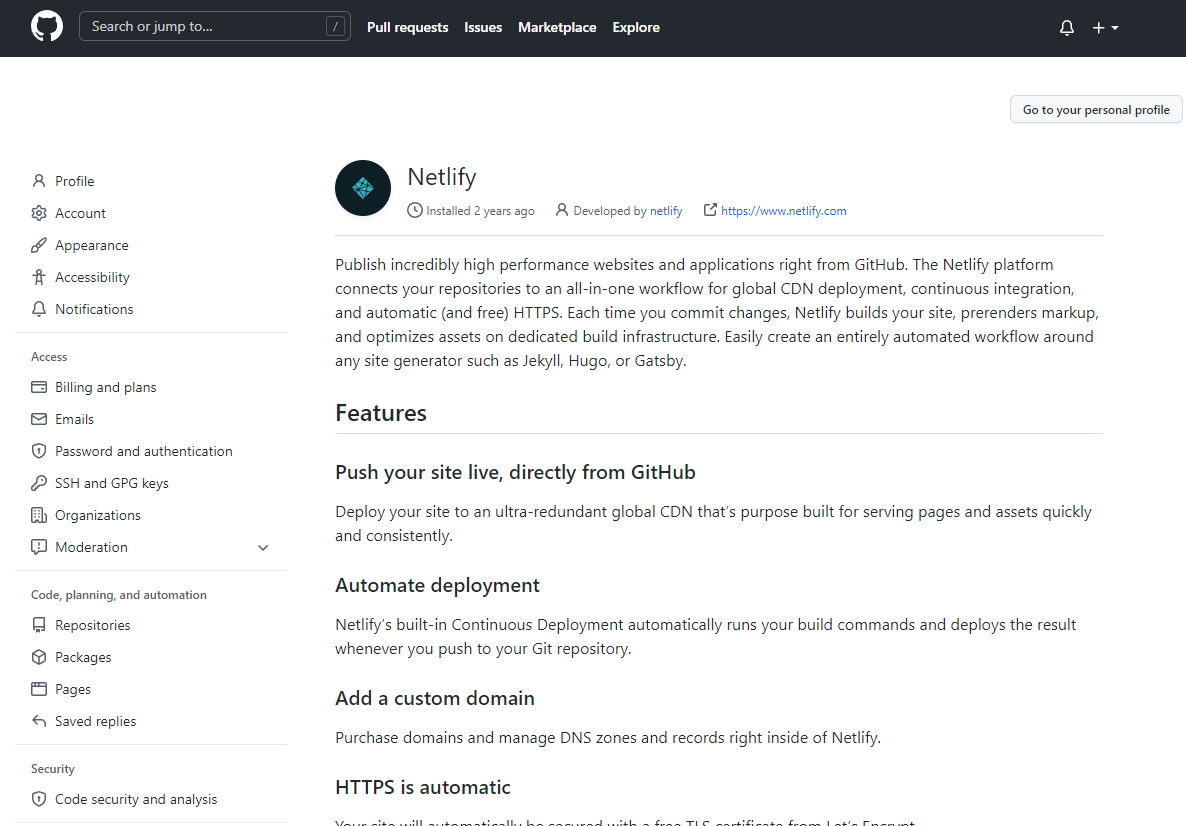Click the Netlify app logo

click(363, 188)
